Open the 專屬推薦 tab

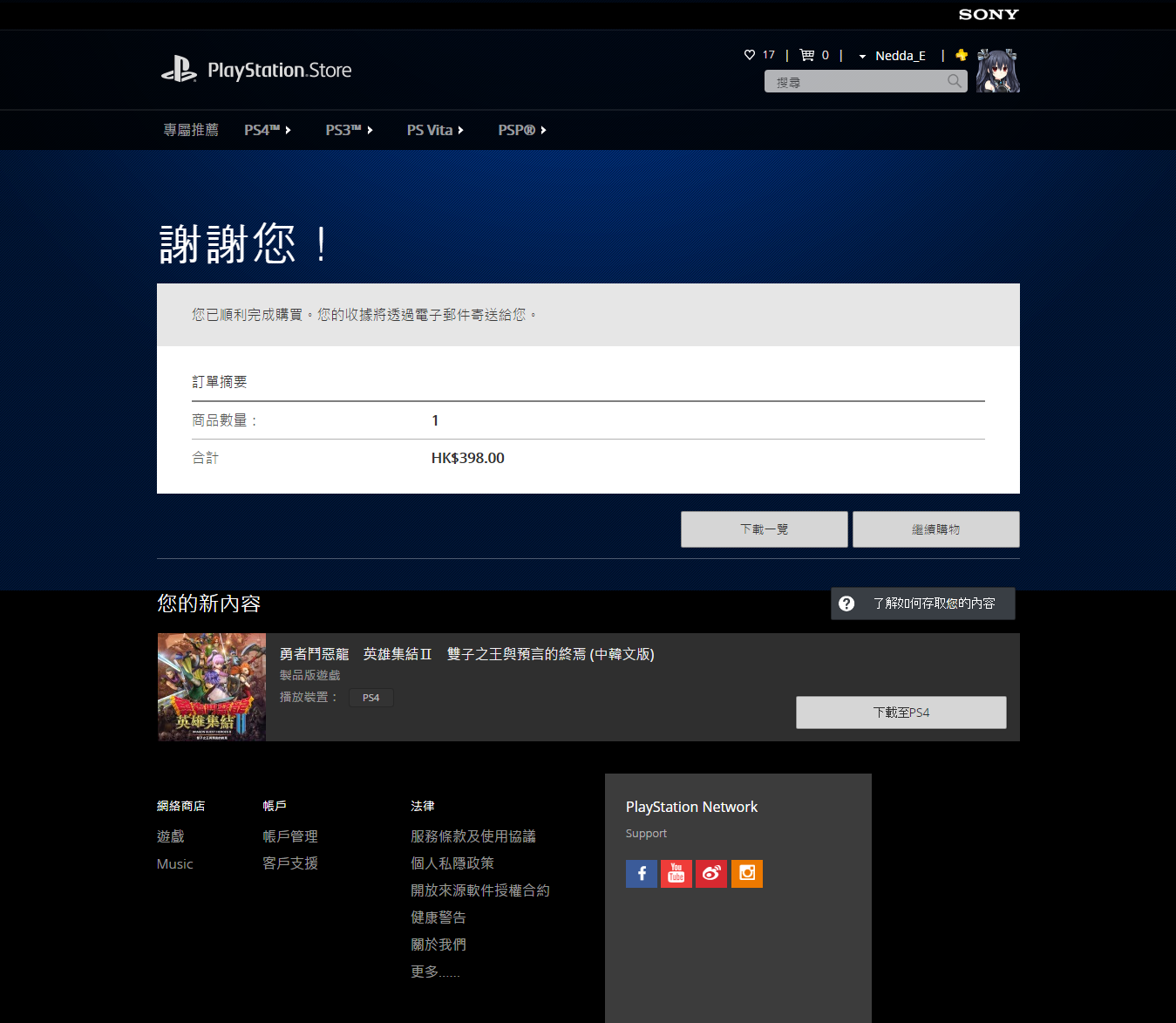pos(191,130)
